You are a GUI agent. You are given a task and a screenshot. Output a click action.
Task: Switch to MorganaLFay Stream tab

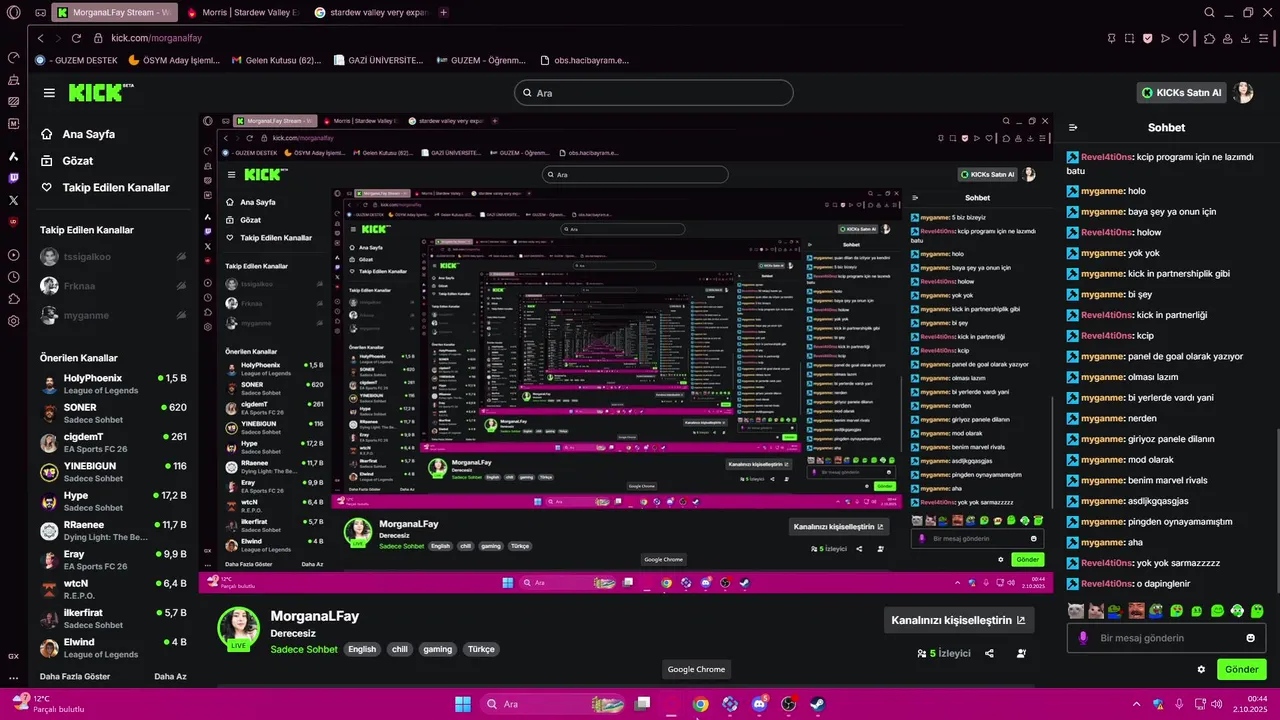pyautogui.click(x=113, y=13)
